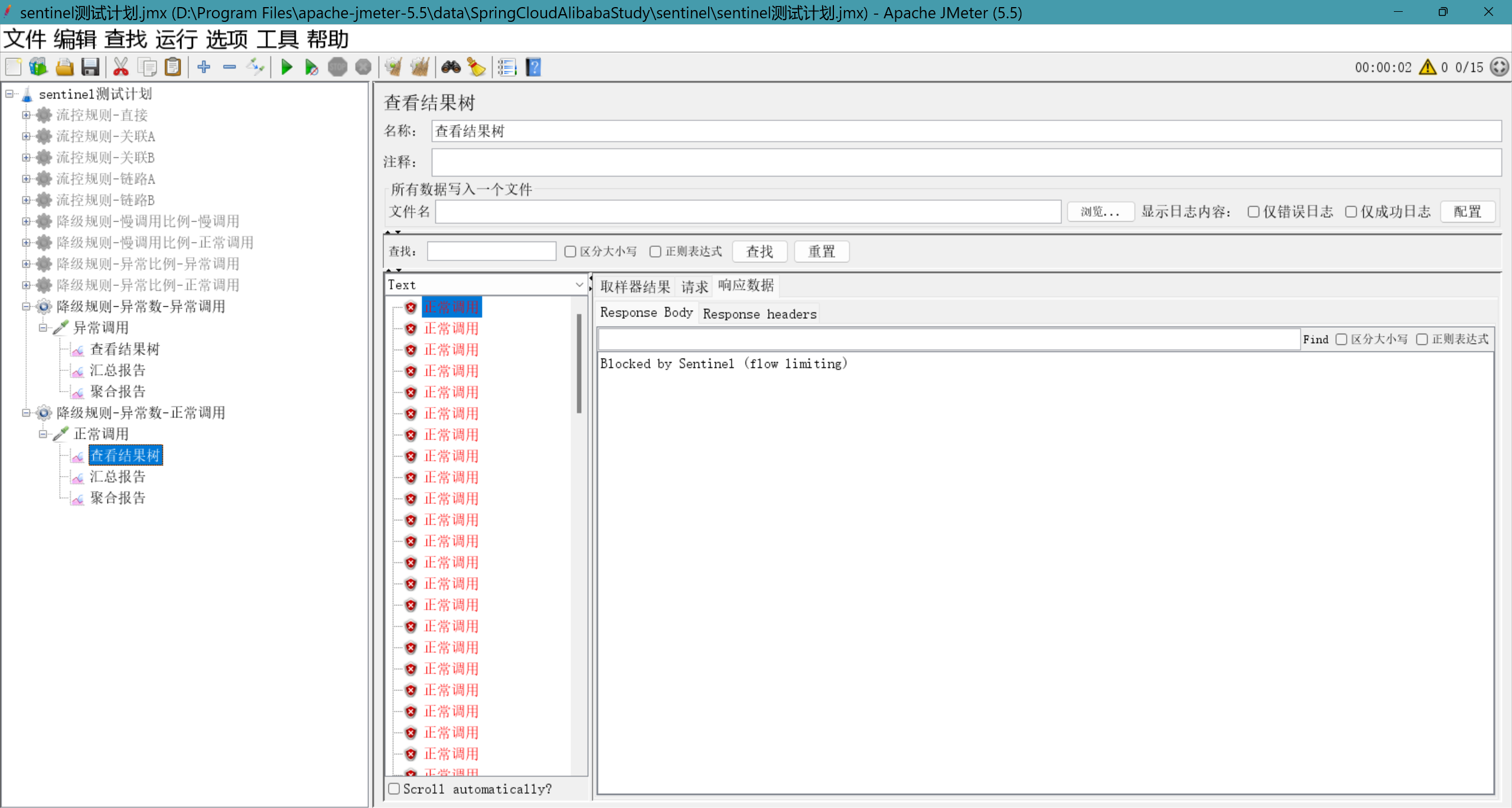Switch to the Response headers tab
1512x808 pixels.
point(760,314)
